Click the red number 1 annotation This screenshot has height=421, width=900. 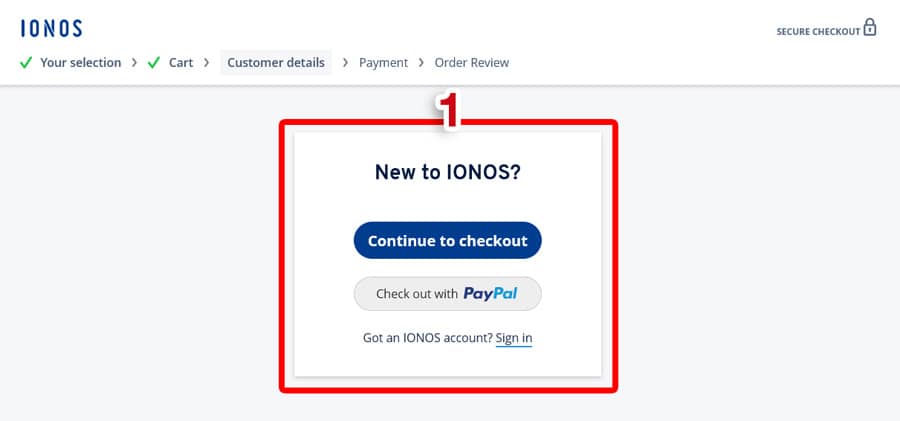pyautogui.click(x=449, y=109)
